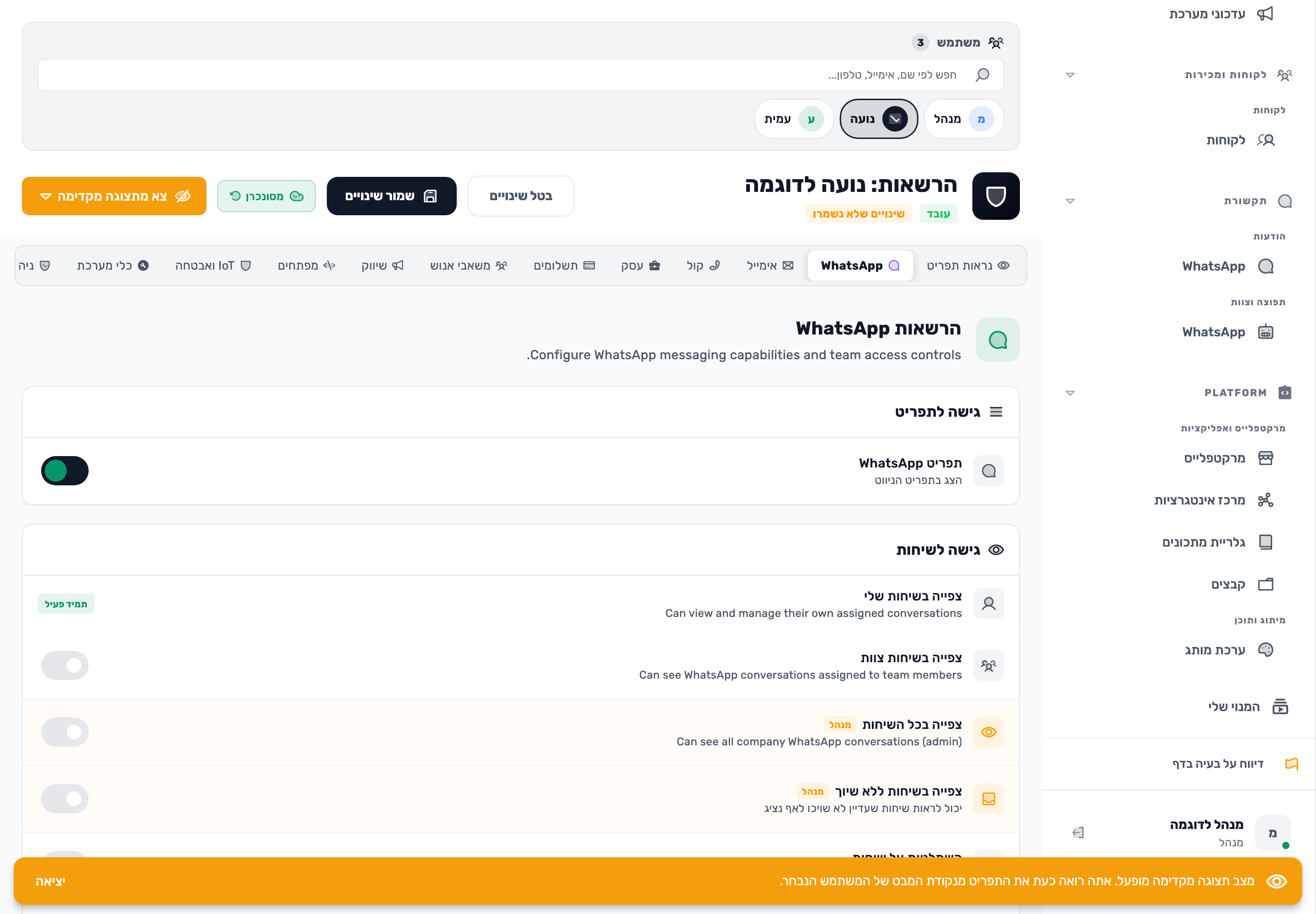Screen dimensions: 1316x914
Task: Select user chip מנהל
Action: (964, 119)
